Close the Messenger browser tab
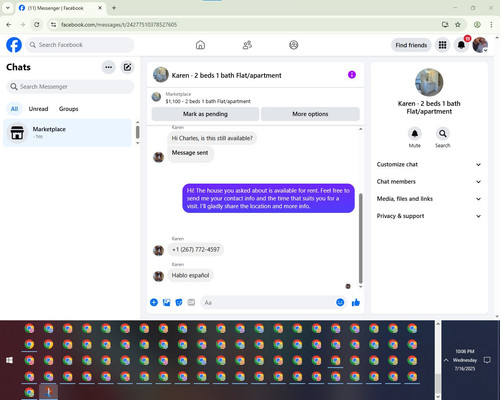 click(x=100, y=8)
